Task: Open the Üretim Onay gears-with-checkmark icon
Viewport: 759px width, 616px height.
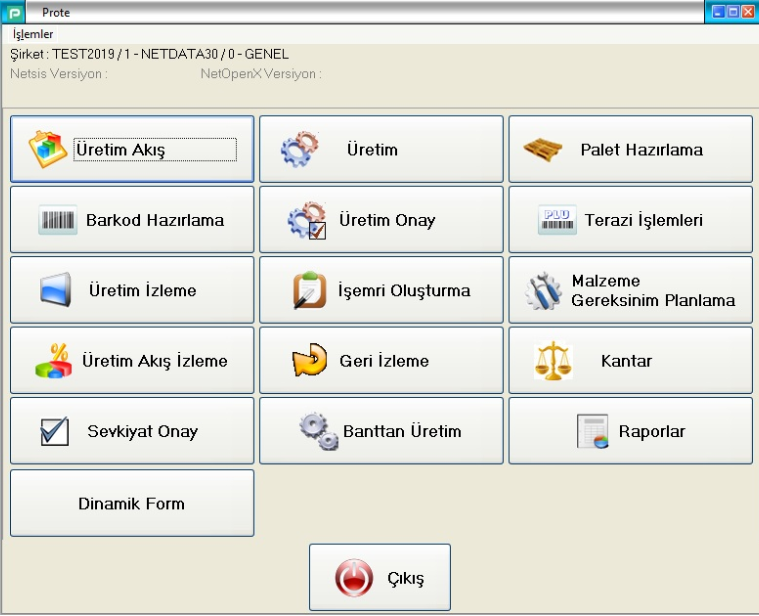Action: pyautogui.click(x=305, y=220)
